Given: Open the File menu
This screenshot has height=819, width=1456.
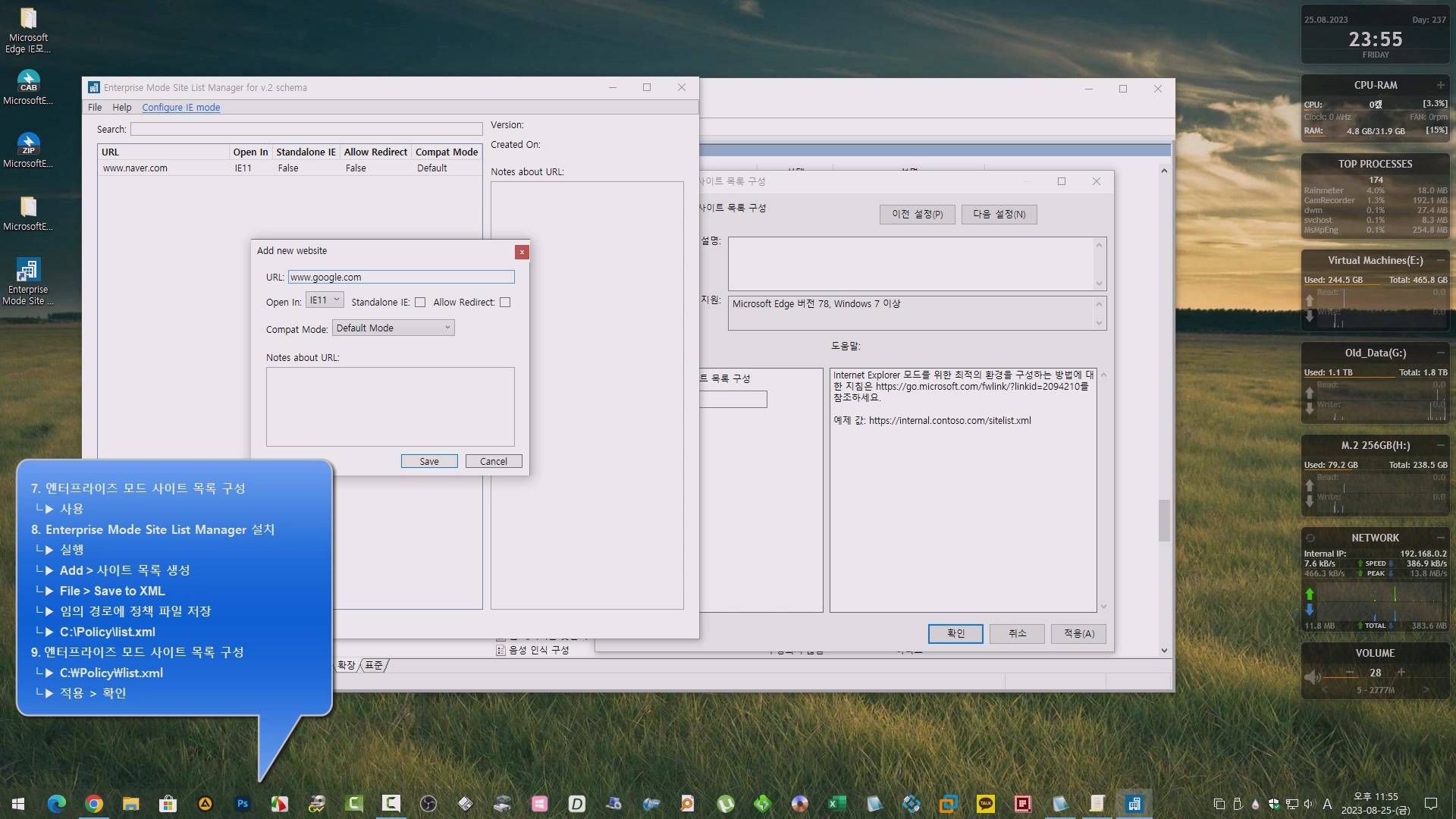Looking at the screenshot, I should [x=95, y=107].
